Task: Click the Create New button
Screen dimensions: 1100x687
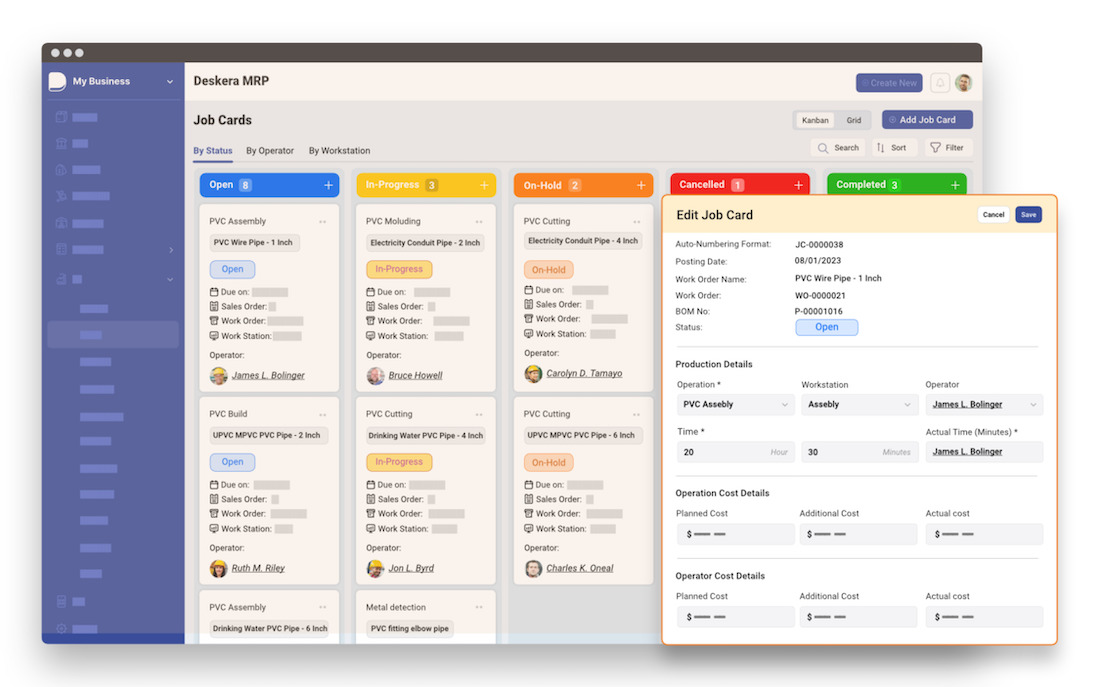Action: coord(889,83)
